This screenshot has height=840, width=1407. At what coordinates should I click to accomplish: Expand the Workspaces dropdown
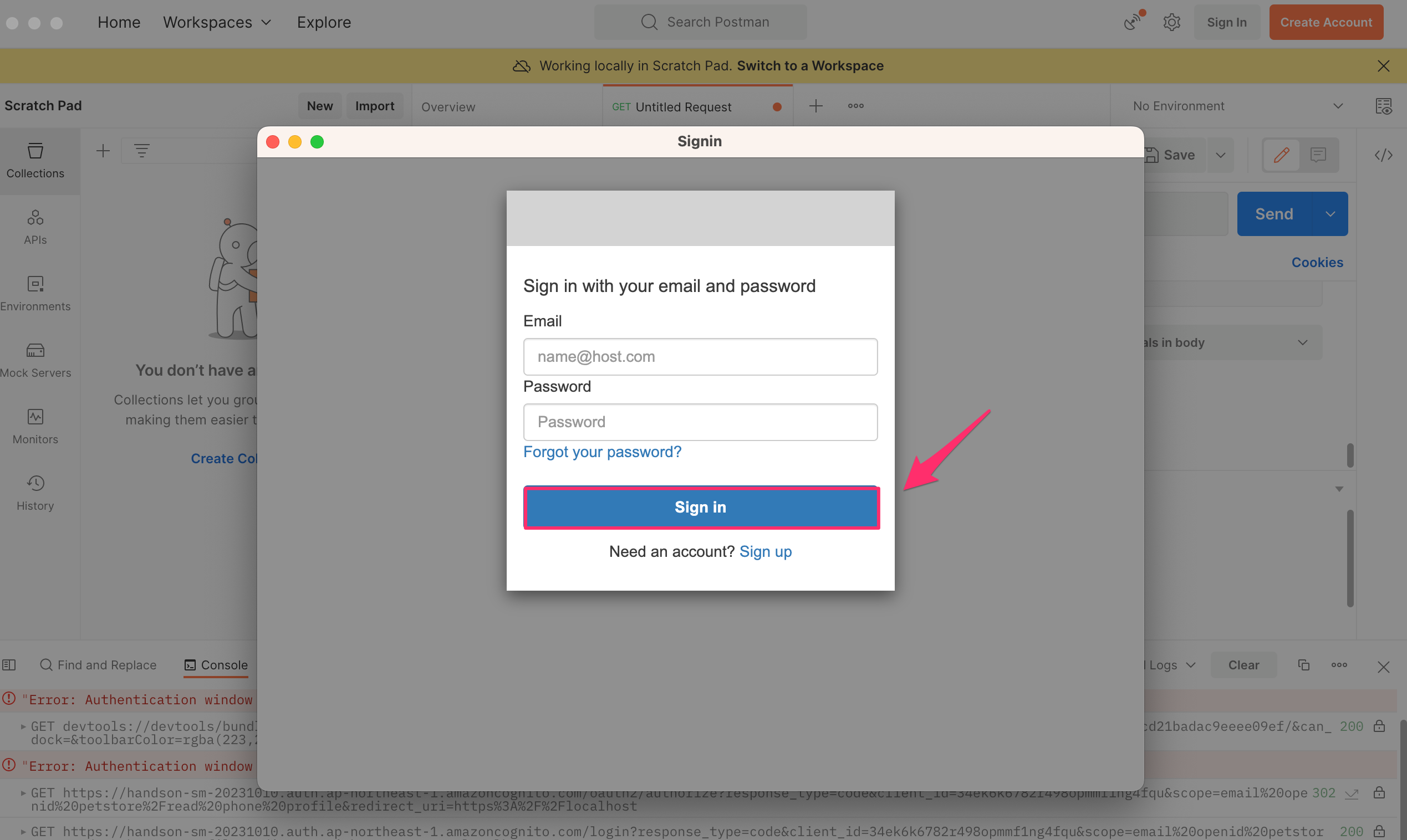(217, 22)
